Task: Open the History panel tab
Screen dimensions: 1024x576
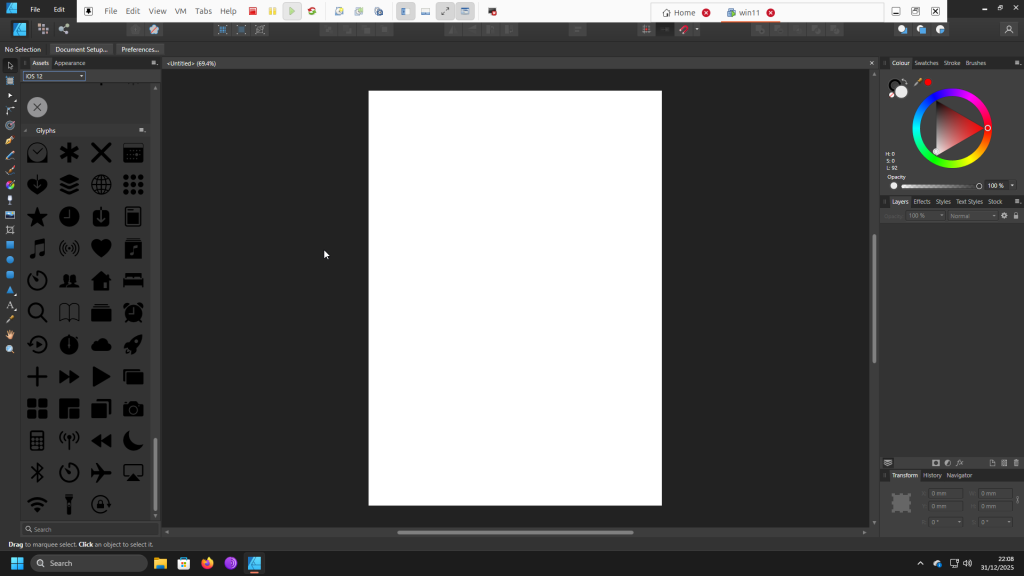Action: coord(932,475)
